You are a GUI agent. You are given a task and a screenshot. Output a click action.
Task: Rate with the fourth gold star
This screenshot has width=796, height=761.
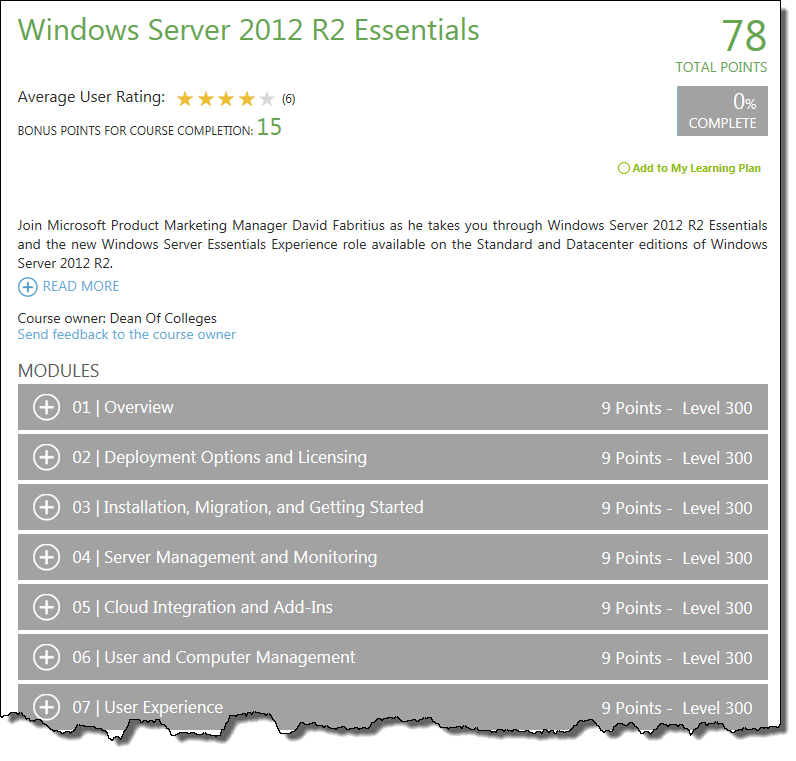coord(247,98)
